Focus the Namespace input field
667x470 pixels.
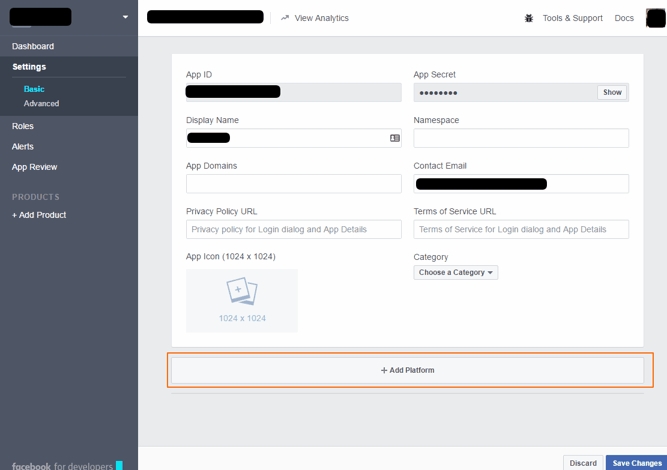[521, 138]
